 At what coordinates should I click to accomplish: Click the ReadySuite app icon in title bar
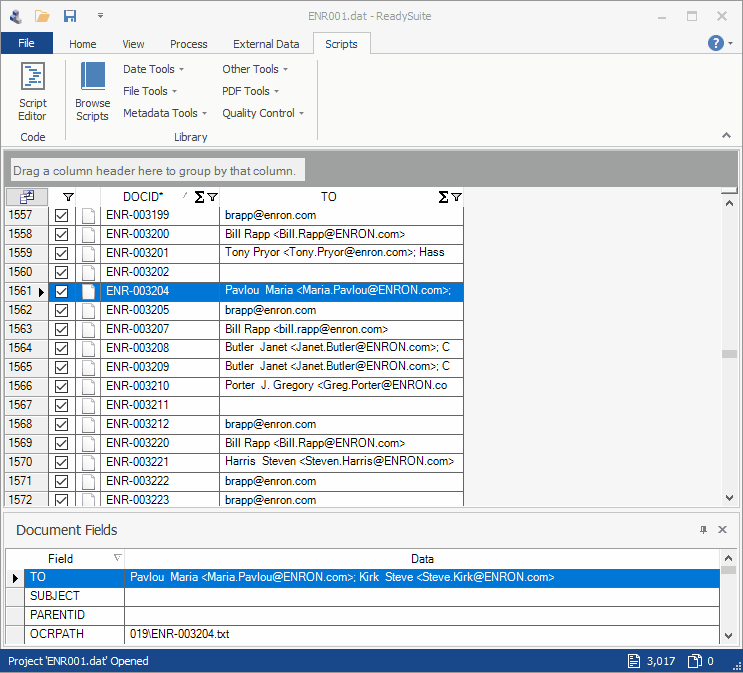tap(16, 17)
